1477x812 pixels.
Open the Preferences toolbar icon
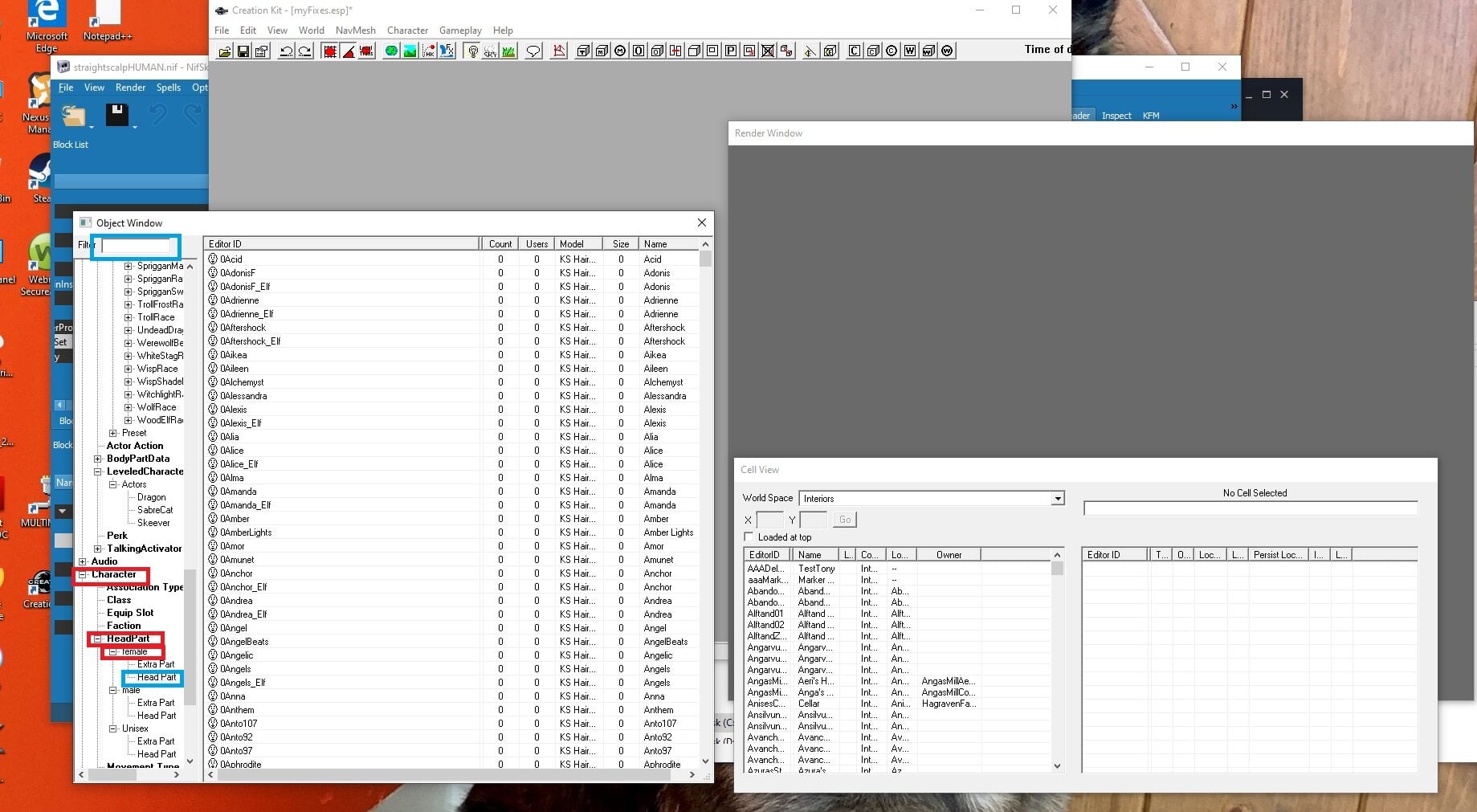coord(262,51)
